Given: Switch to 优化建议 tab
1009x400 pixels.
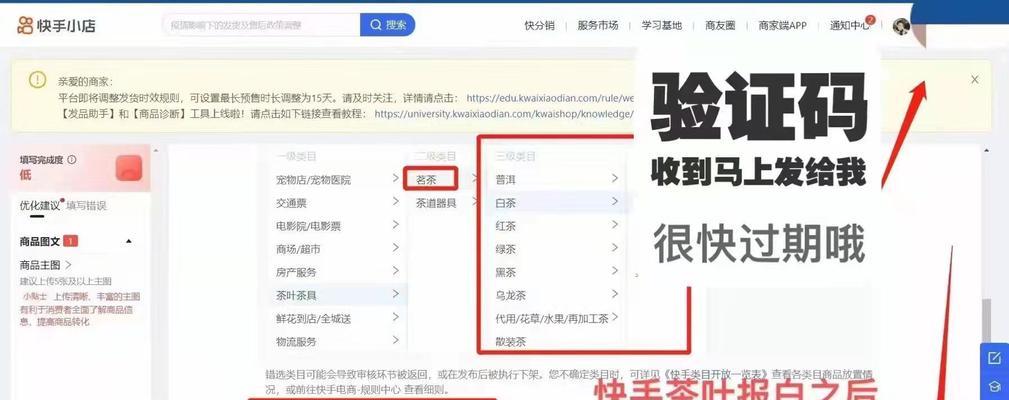Looking at the screenshot, I should click(x=39, y=206).
